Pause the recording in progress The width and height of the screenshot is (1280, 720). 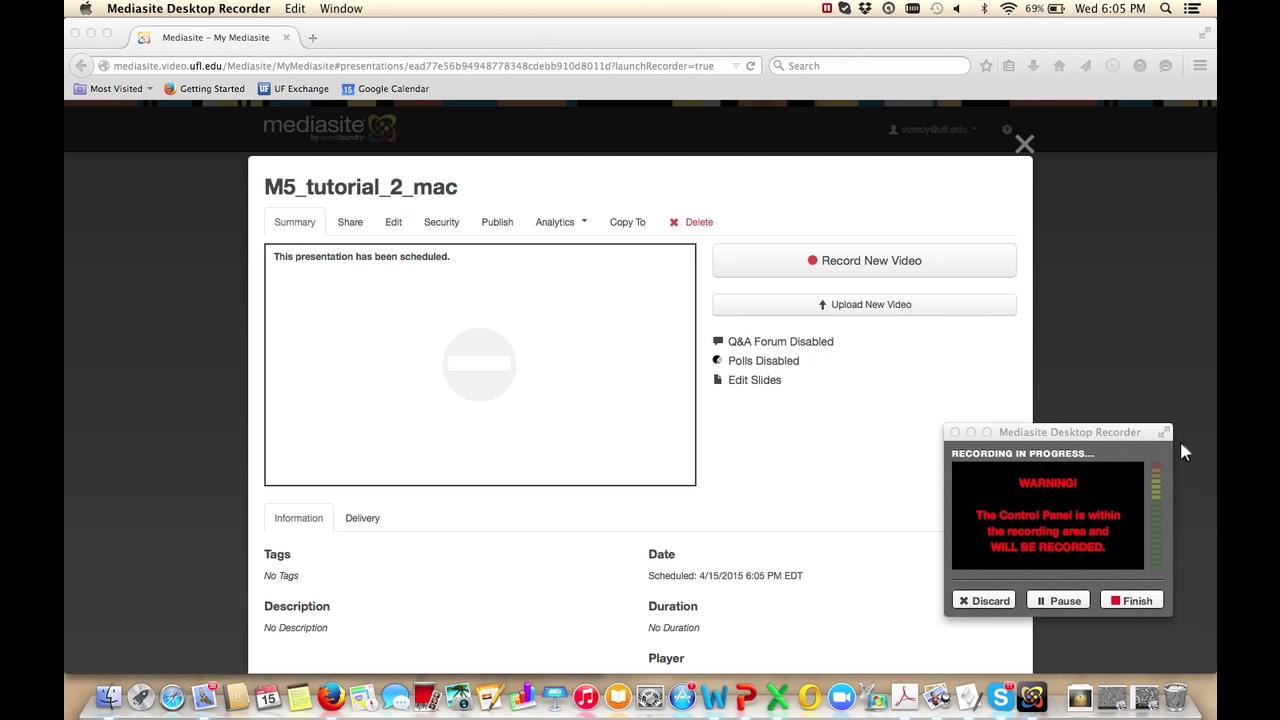point(1058,600)
